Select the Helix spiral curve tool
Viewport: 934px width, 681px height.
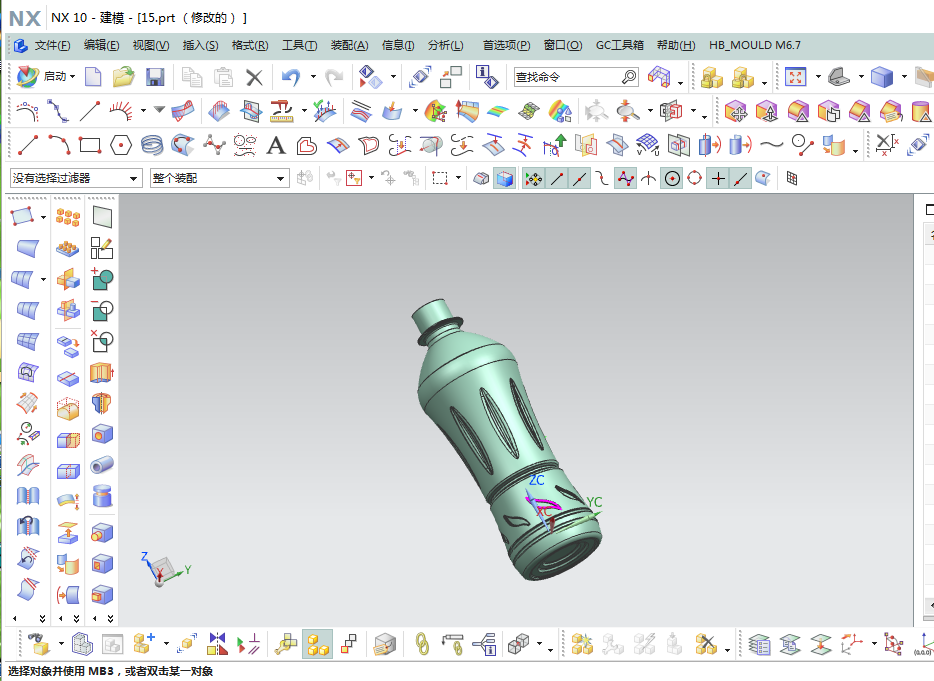(x=152, y=145)
